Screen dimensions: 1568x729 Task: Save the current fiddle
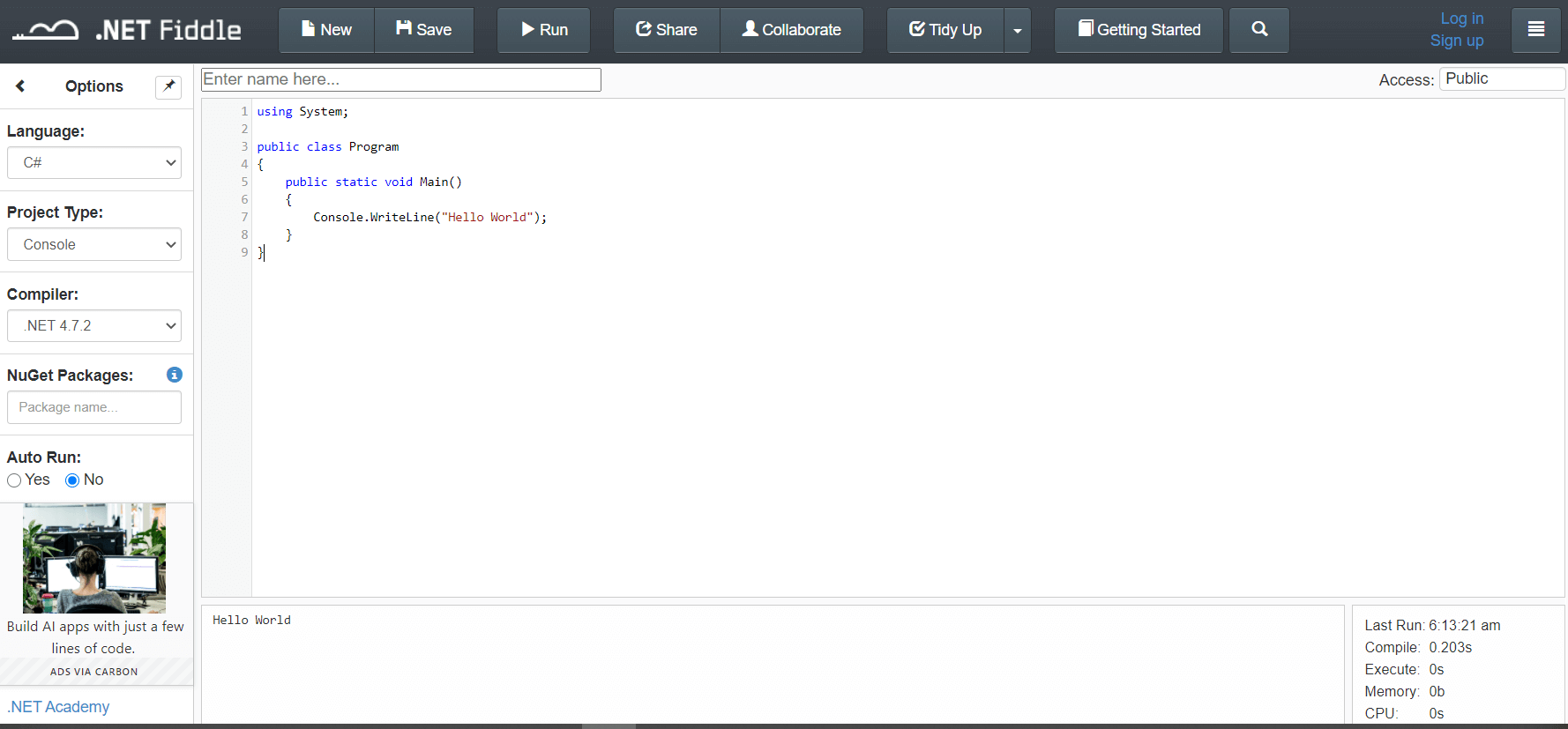tap(424, 30)
